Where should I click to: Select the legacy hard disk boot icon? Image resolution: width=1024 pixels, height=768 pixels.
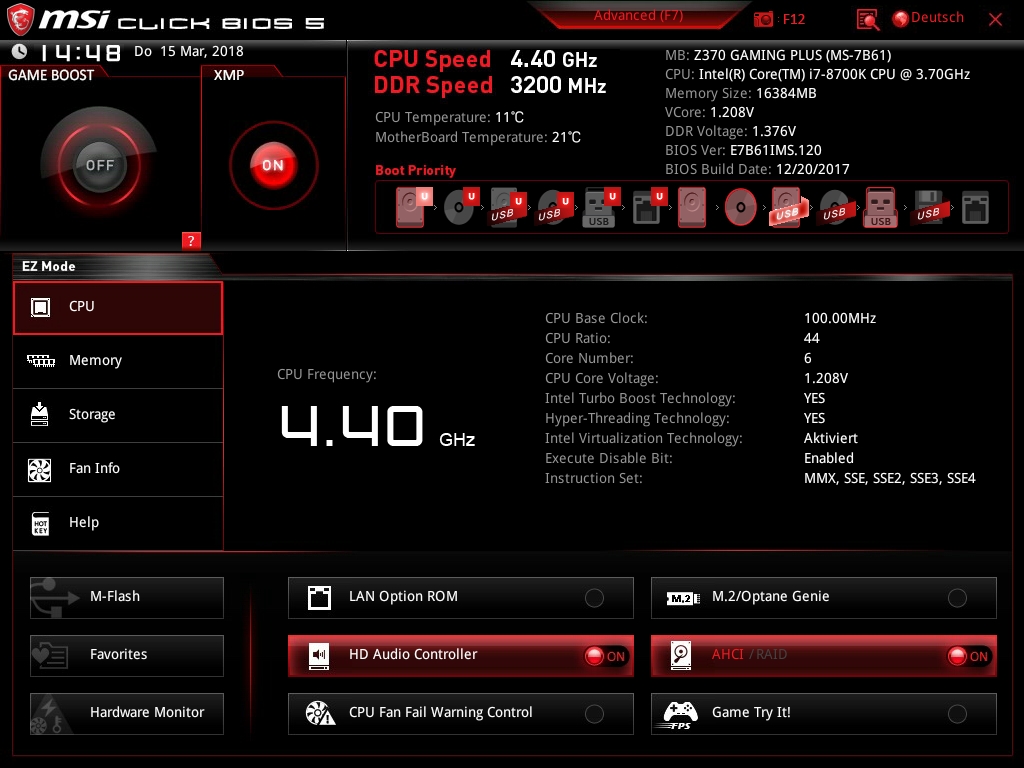pos(692,207)
